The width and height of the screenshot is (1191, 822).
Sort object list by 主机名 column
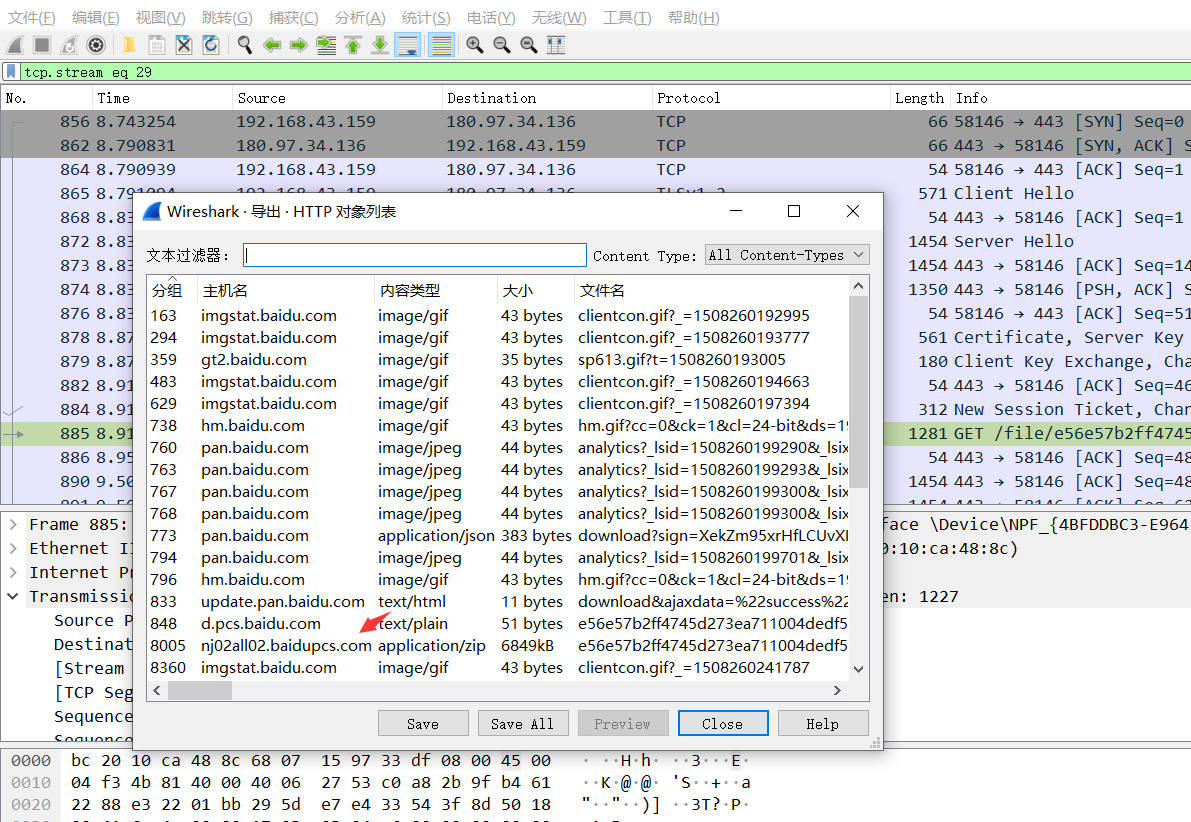pos(286,290)
